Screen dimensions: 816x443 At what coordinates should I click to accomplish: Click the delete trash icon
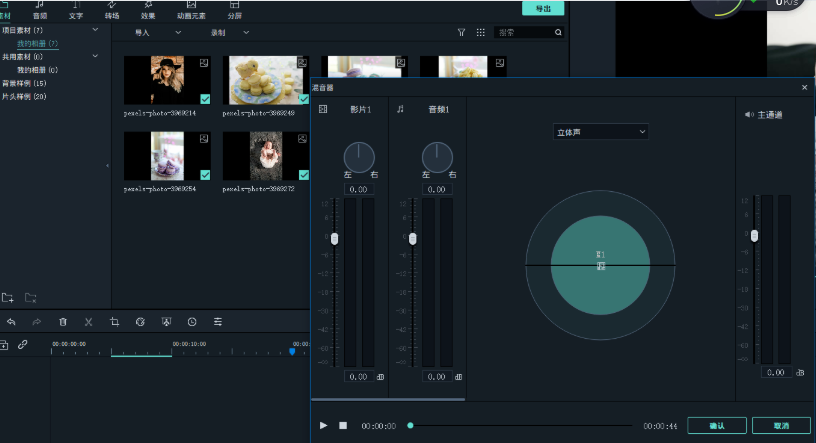coord(63,322)
